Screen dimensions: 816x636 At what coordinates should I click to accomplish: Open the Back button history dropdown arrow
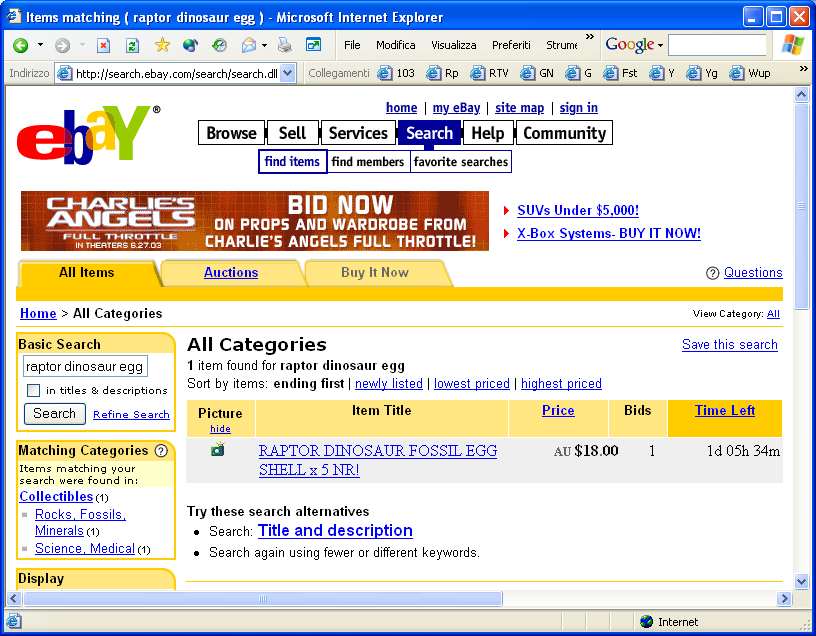[x=40, y=45]
